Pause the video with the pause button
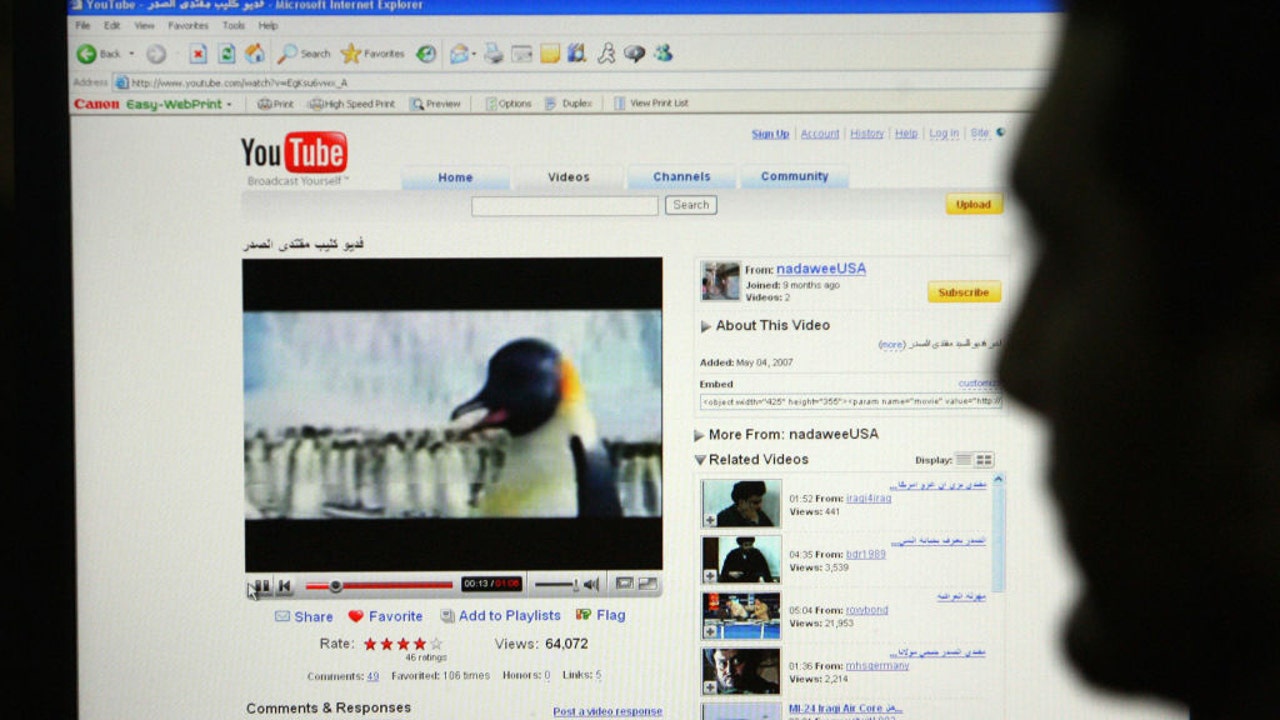The width and height of the screenshot is (1280, 720). (x=262, y=586)
